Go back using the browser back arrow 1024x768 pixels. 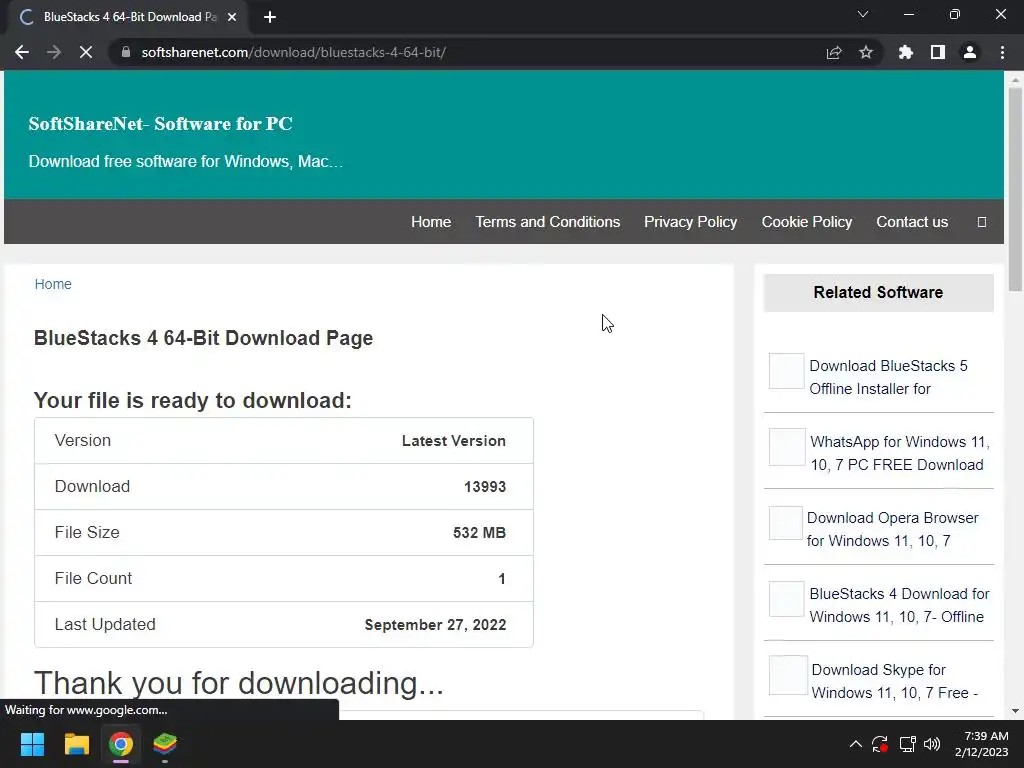22,52
